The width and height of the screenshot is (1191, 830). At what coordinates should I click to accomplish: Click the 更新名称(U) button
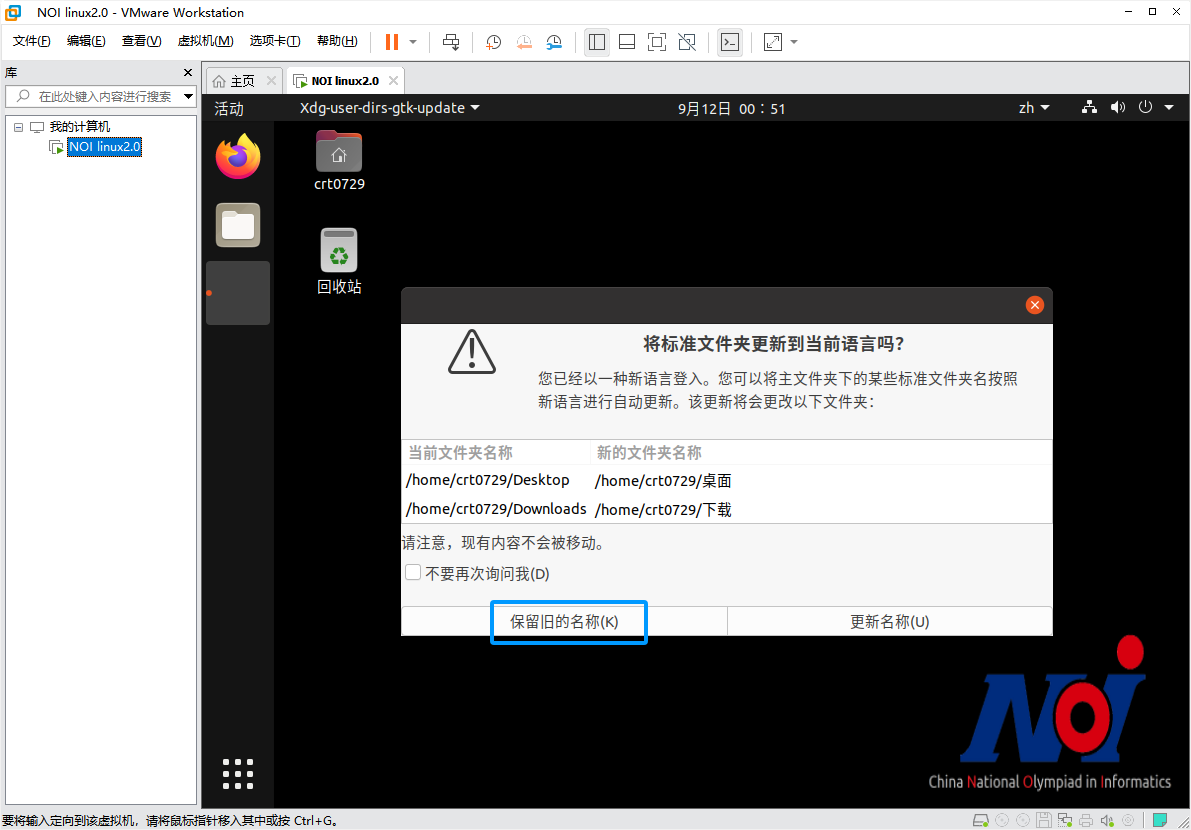point(889,622)
